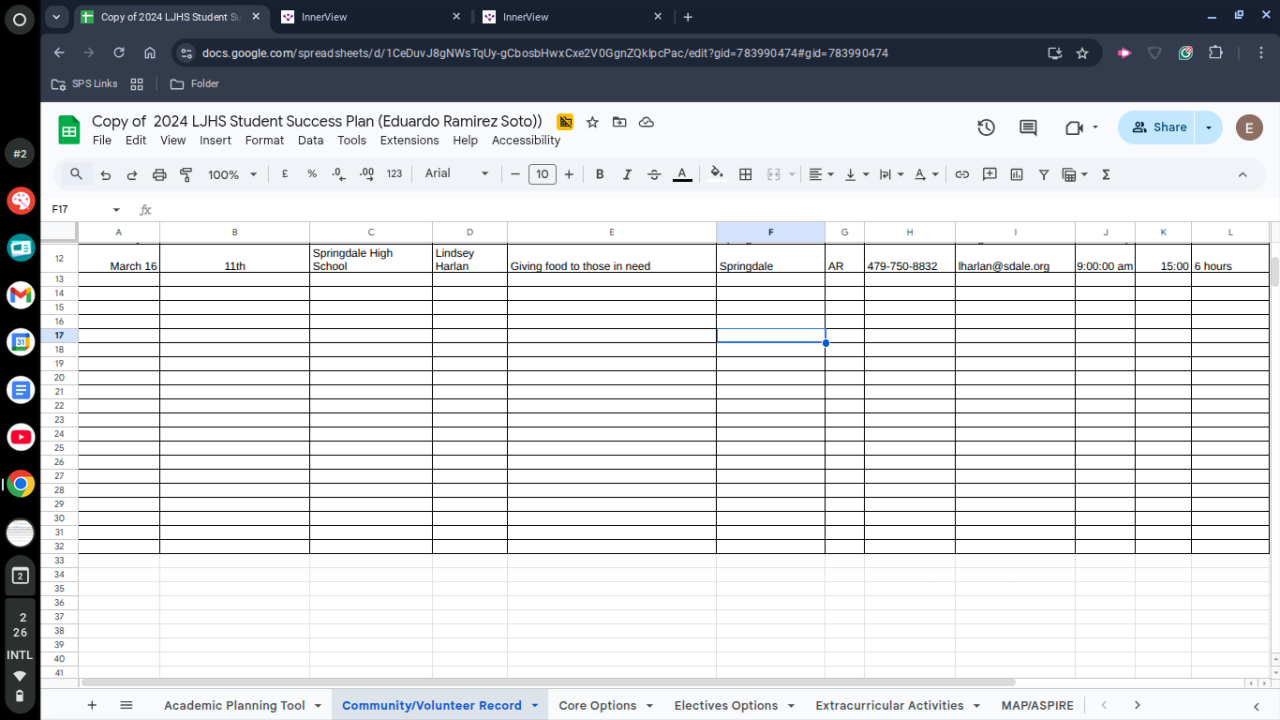Click the functions sigma icon
This screenshot has height=720, width=1280.
1106,174
